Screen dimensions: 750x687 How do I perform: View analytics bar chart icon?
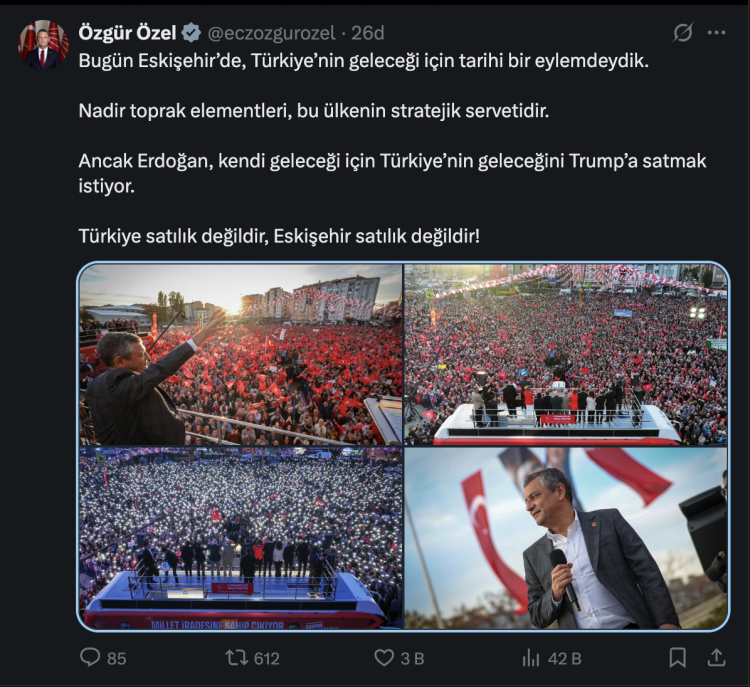[531, 658]
